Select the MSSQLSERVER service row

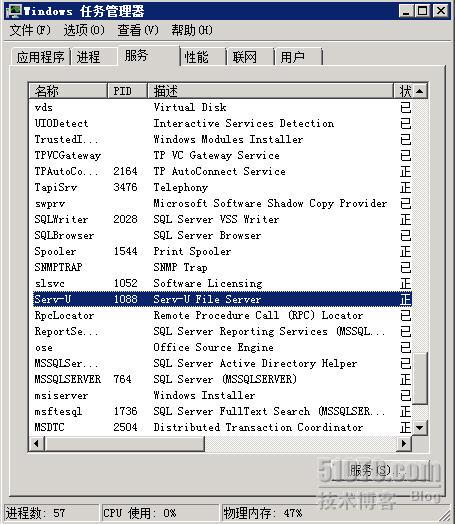220,379
